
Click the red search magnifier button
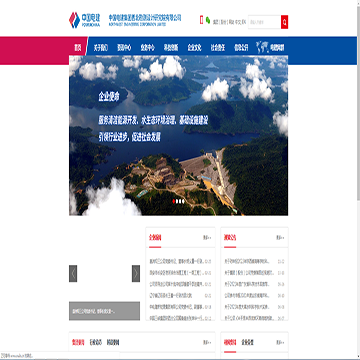[284, 22]
